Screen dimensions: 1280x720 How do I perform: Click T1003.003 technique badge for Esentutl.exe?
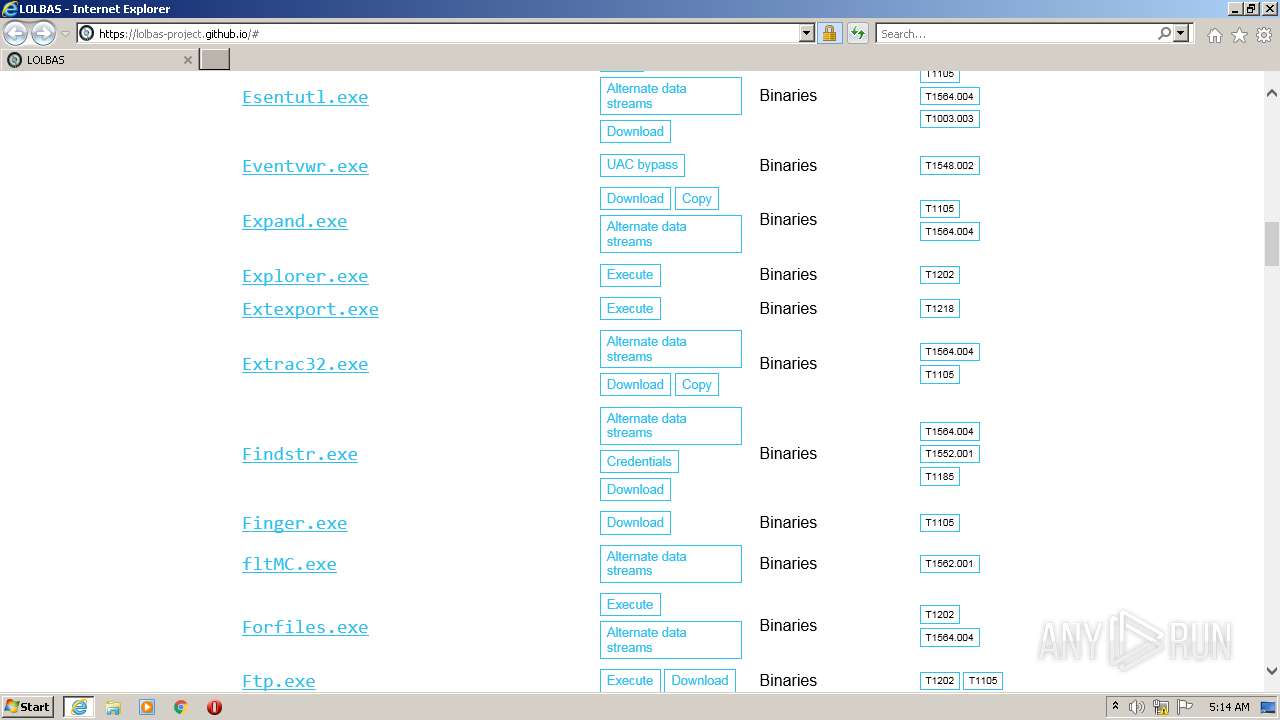pos(949,118)
